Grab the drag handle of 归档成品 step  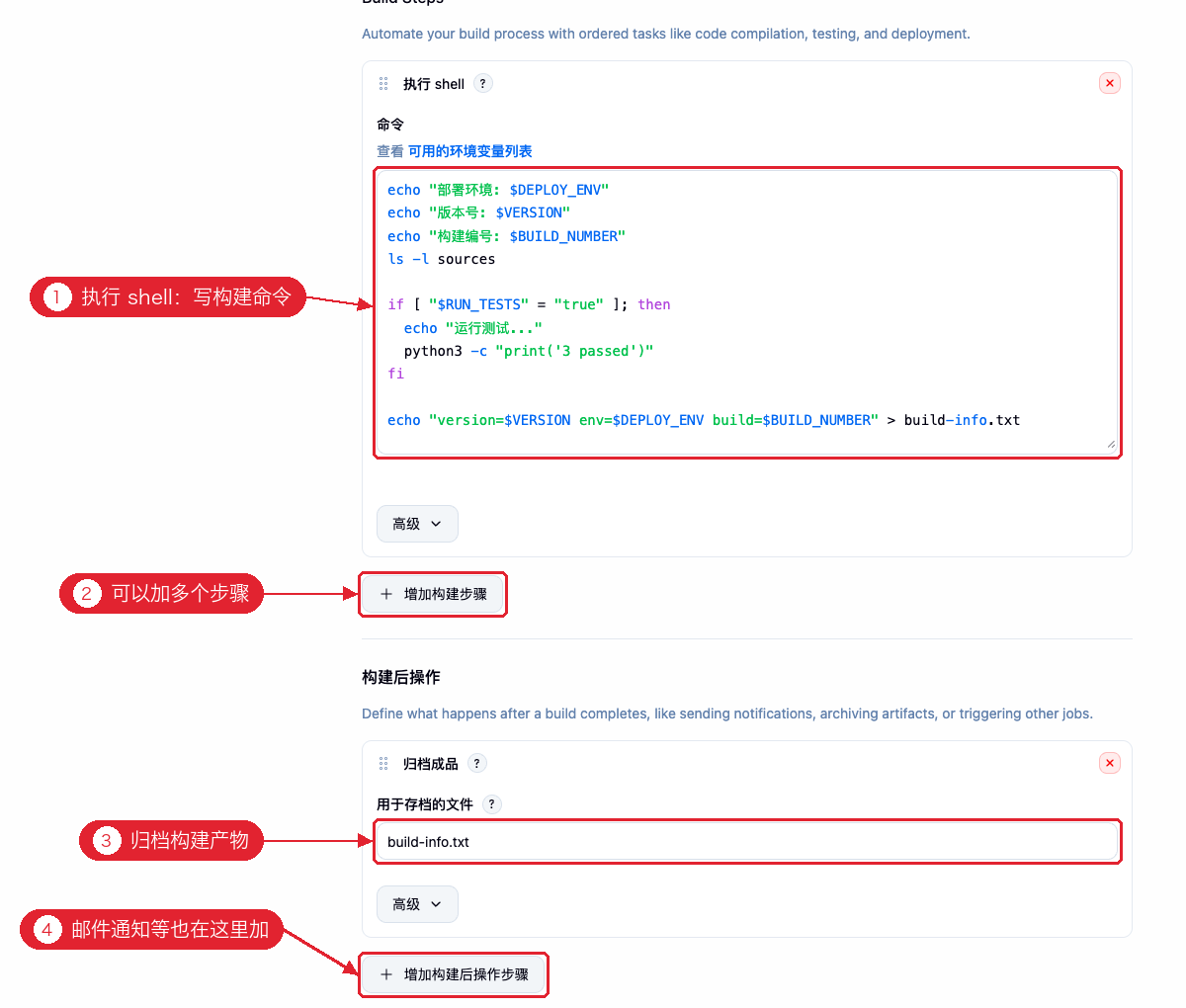(x=383, y=764)
